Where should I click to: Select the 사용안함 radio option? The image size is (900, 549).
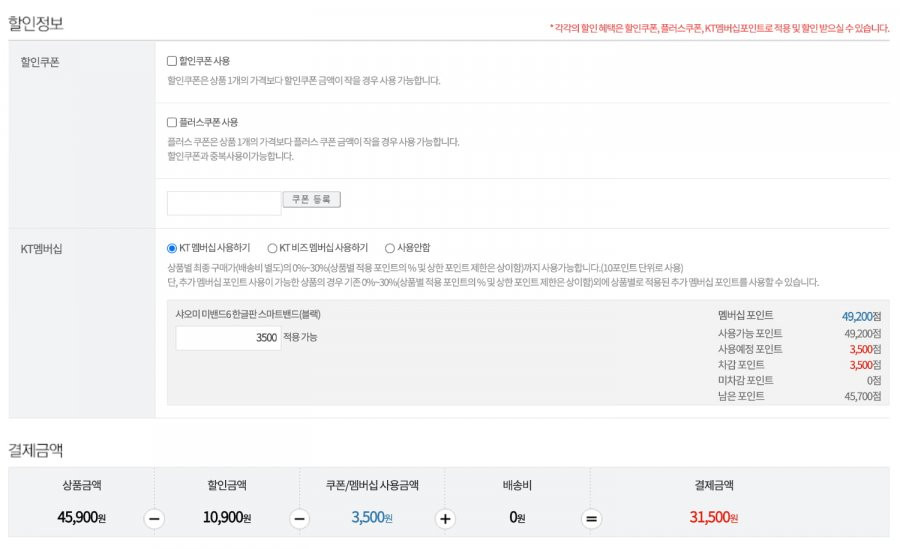pos(390,248)
